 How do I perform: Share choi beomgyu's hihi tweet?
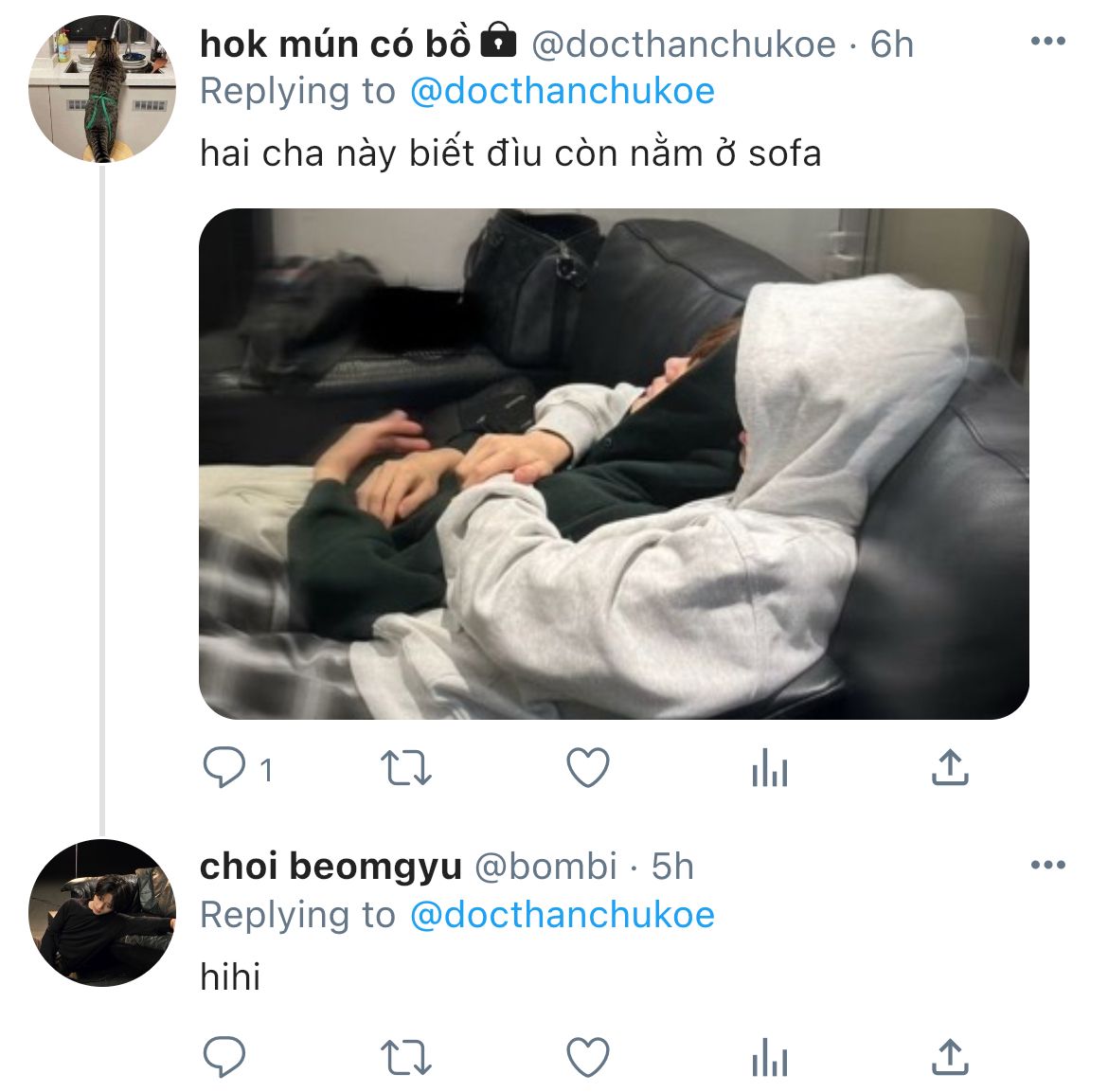(x=950, y=1056)
